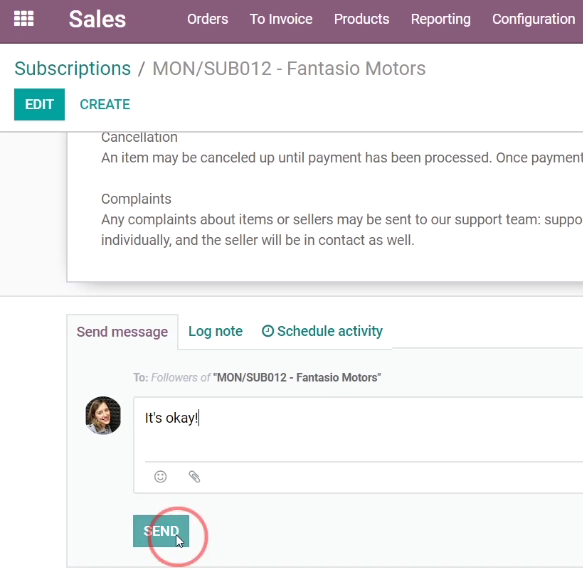
Task: Select the Schedule activity tab
Action: (322, 331)
